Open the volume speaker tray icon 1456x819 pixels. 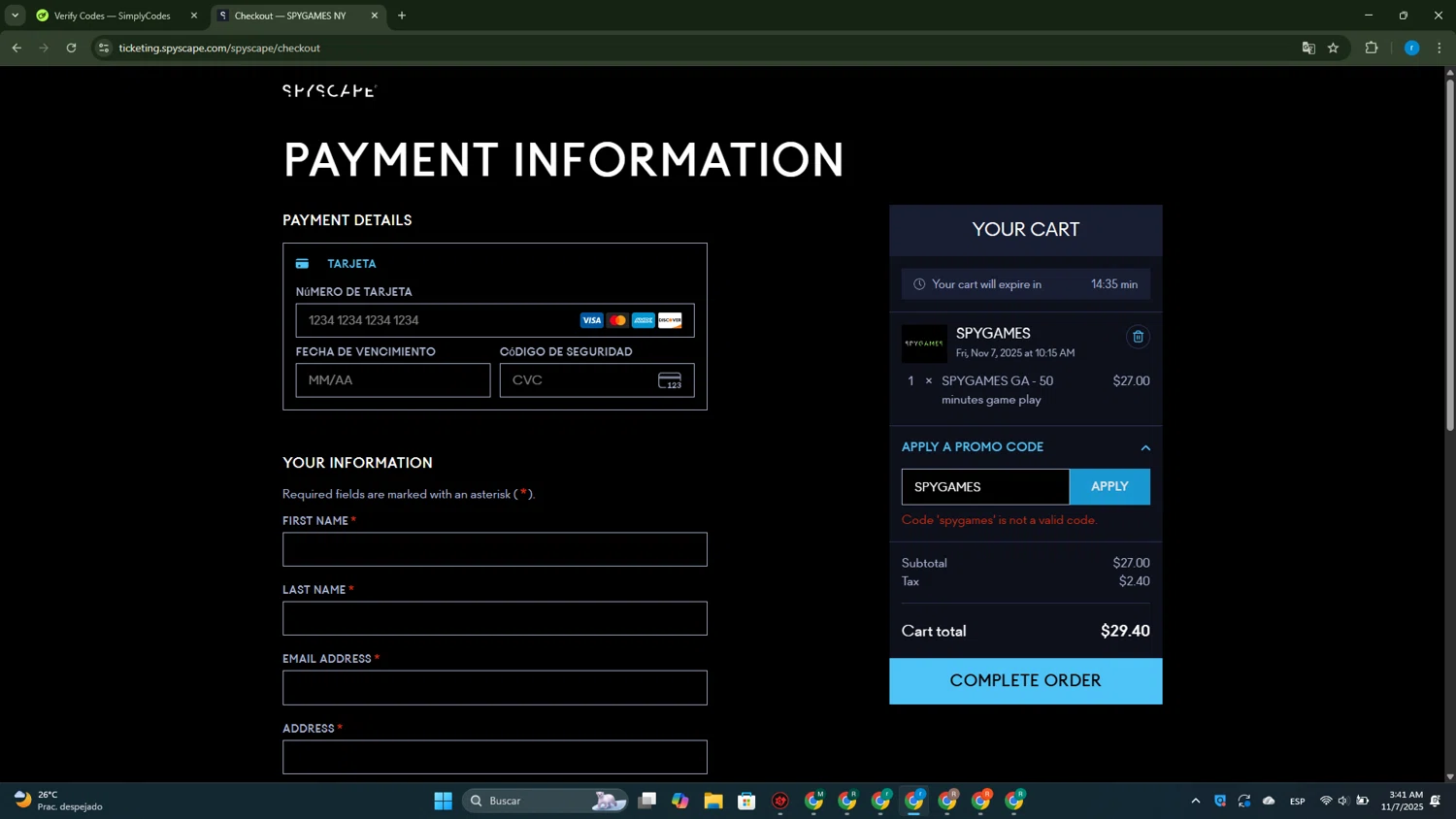[x=1343, y=801]
